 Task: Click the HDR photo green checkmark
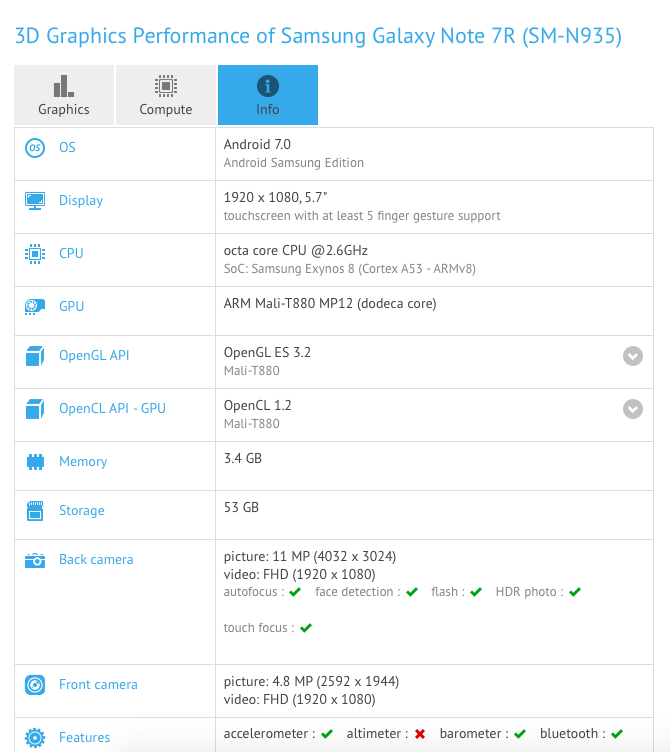click(575, 592)
